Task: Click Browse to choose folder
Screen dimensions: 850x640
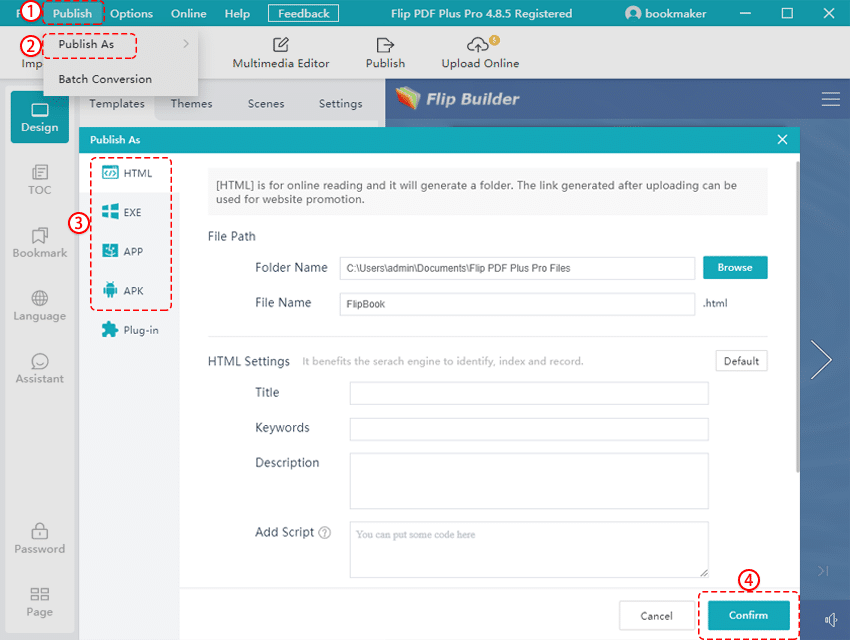Action: tap(735, 268)
